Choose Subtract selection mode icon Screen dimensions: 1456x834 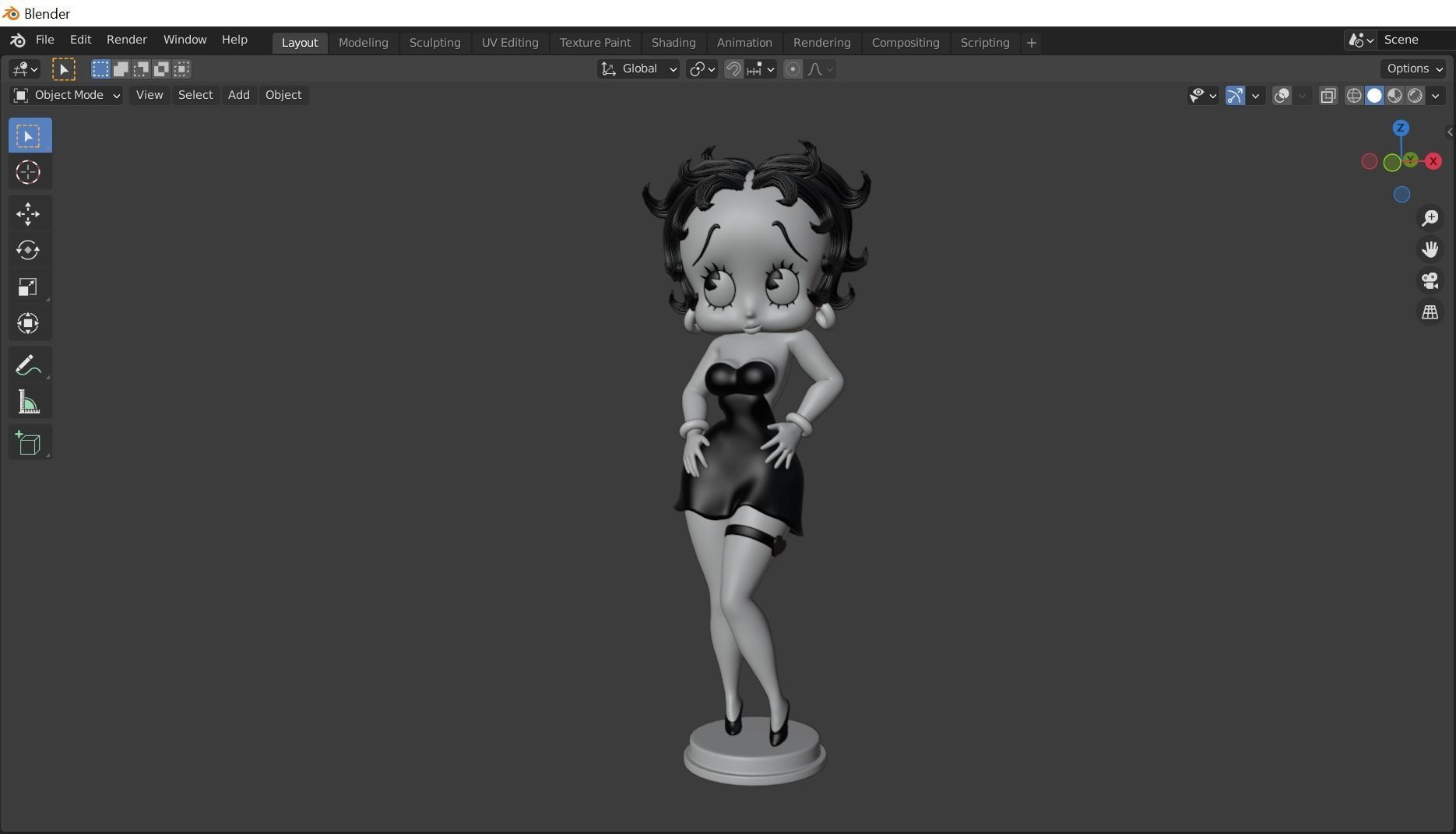141,69
